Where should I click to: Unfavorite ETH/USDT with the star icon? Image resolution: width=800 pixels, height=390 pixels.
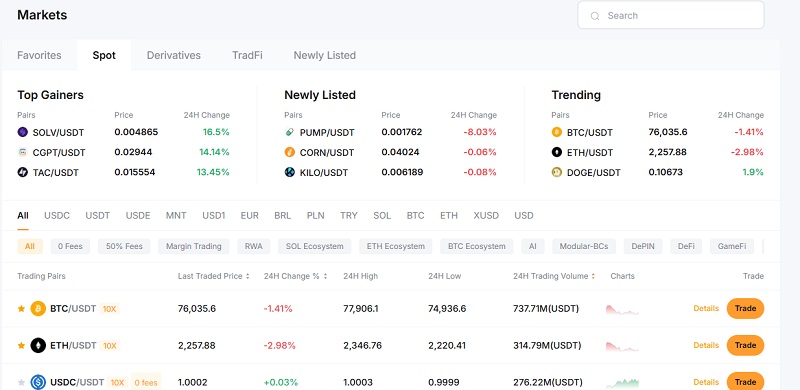pos(21,346)
